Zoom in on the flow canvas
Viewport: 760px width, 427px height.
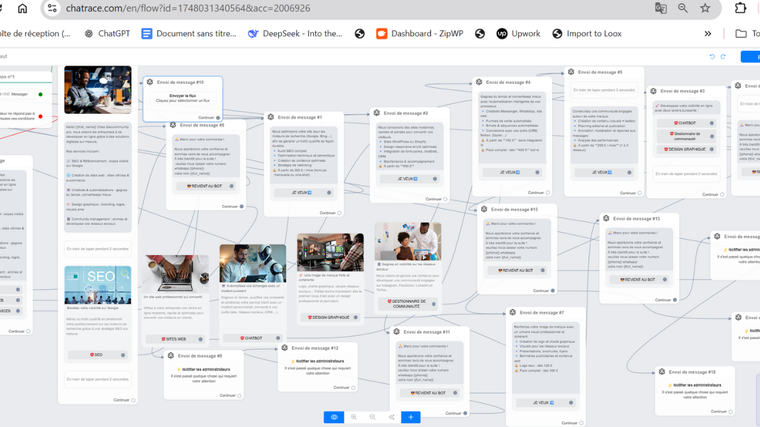click(354, 417)
